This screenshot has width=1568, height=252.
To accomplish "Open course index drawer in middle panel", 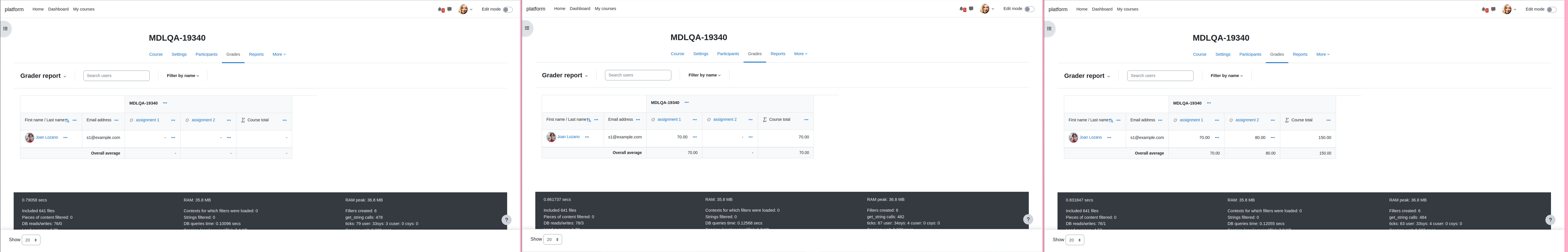I will pyautogui.click(x=527, y=28).
